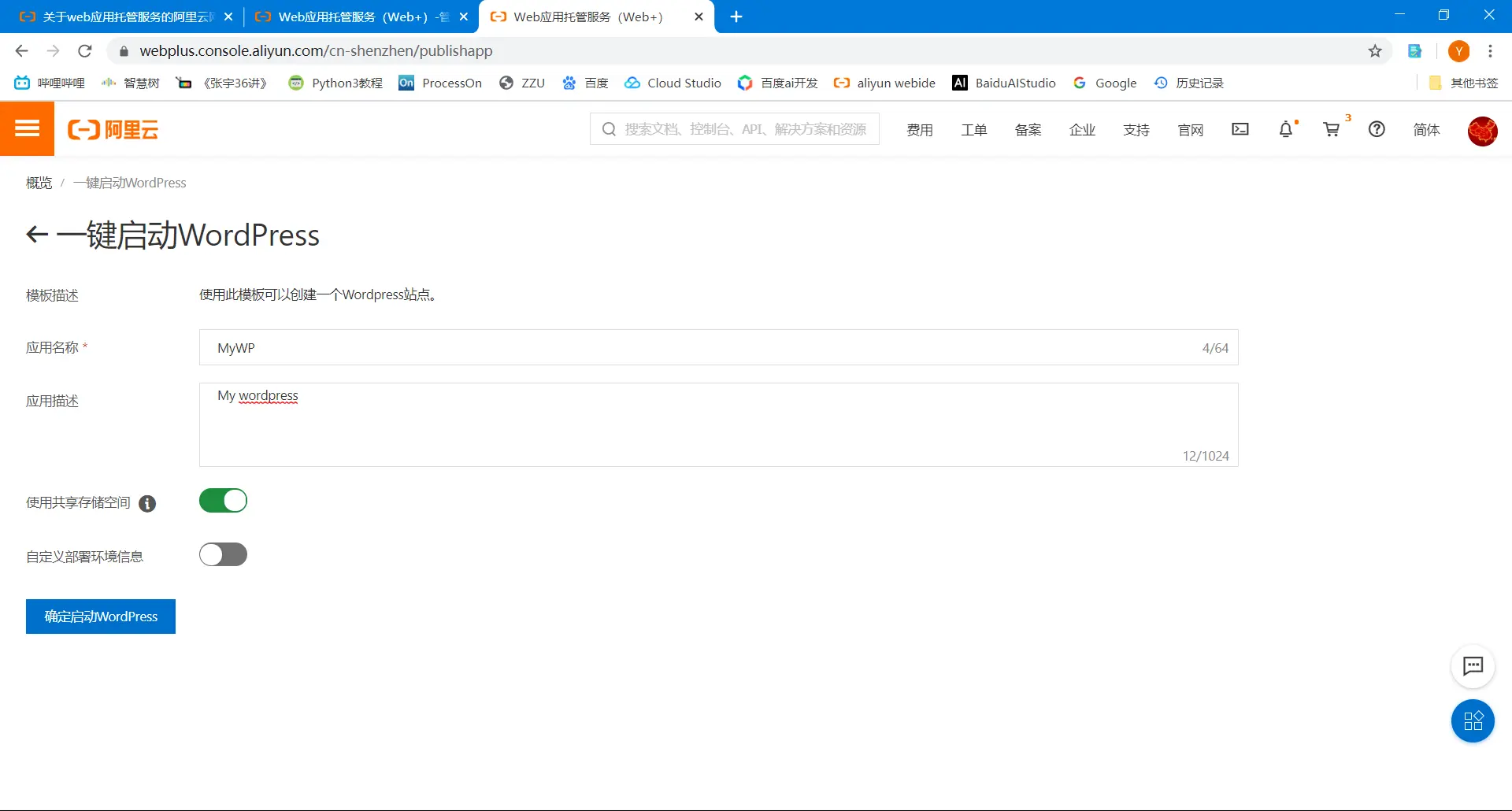The height and width of the screenshot is (811, 1512).
Task: Go forward in browser history
Action: click(54, 51)
